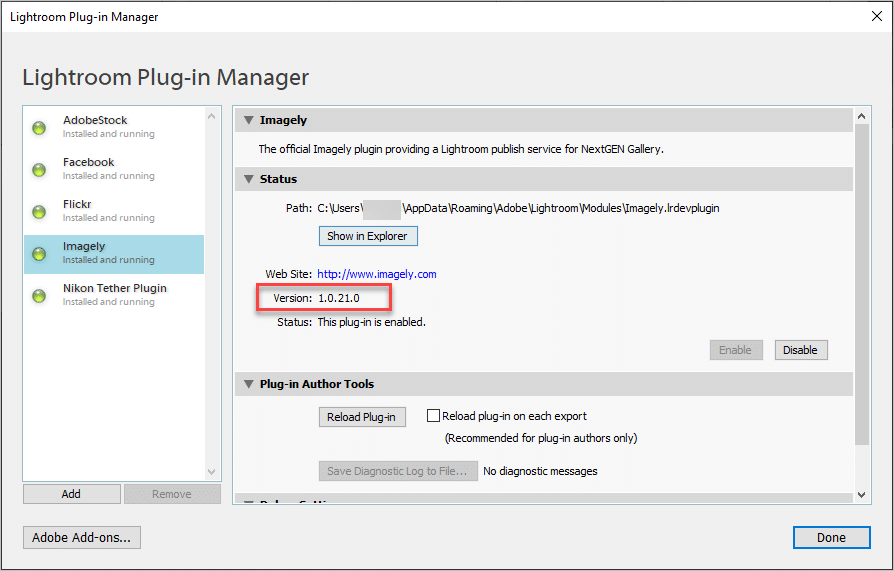Select the Flickr plug-in entry
The width and height of the screenshot is (894, 571).
(x=114, y=211)
